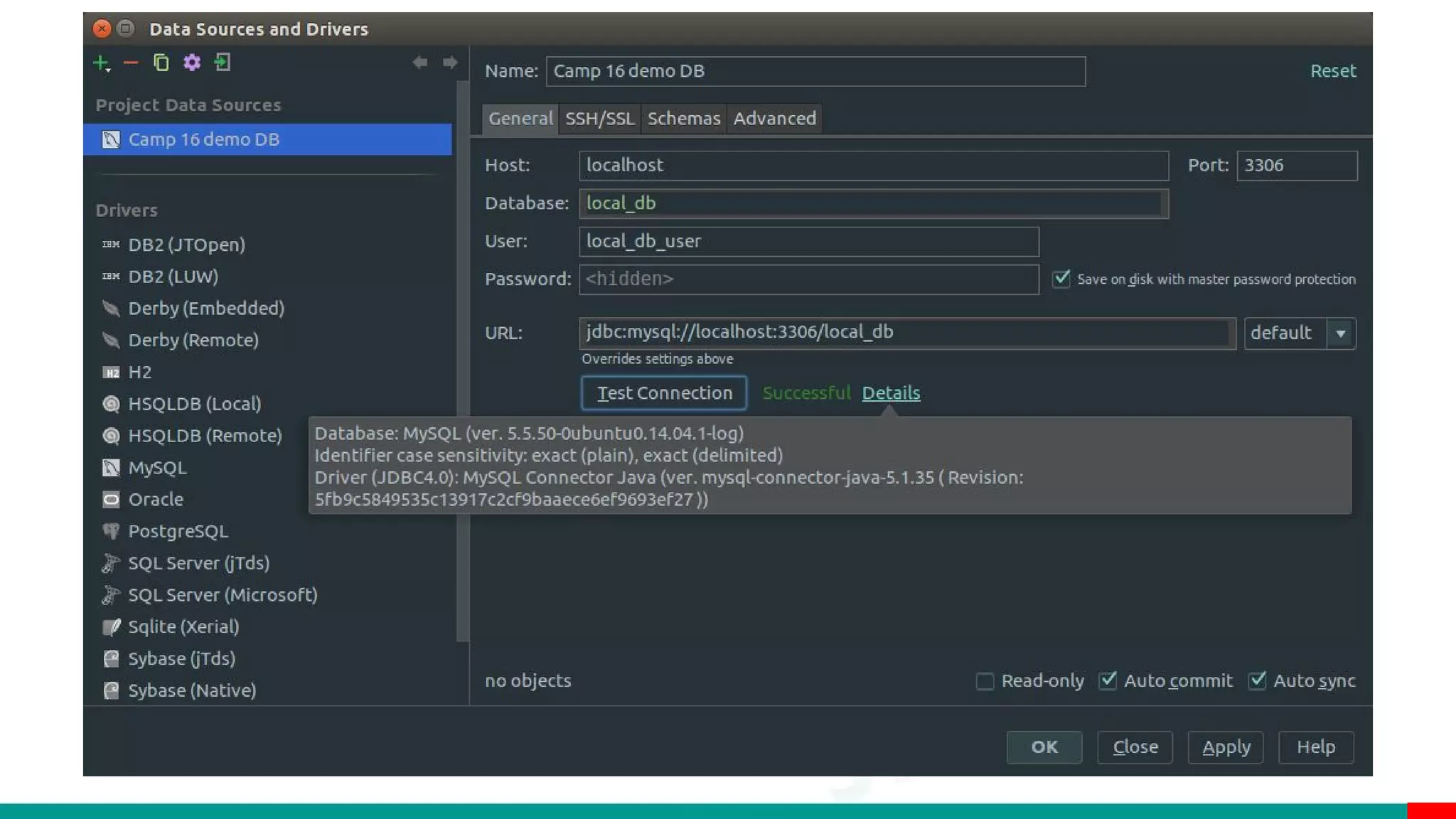Click the Port field showing 3306
The height and width of the screenshot is (819, 1456).
(1297, 166)
